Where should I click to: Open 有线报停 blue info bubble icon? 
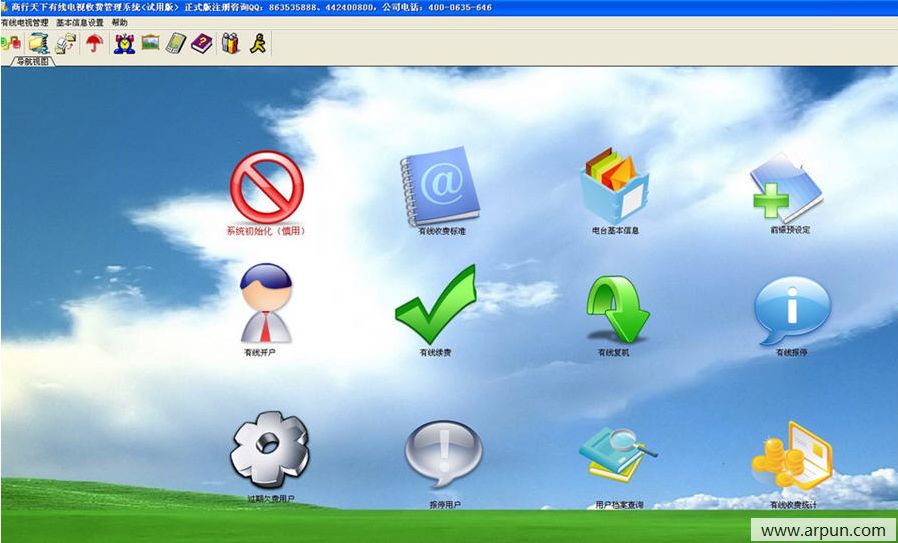point(791,310)
